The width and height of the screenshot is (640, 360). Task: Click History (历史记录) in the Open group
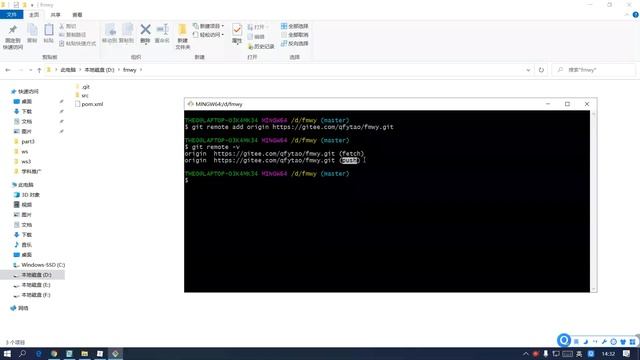click(x=261, y=47)
